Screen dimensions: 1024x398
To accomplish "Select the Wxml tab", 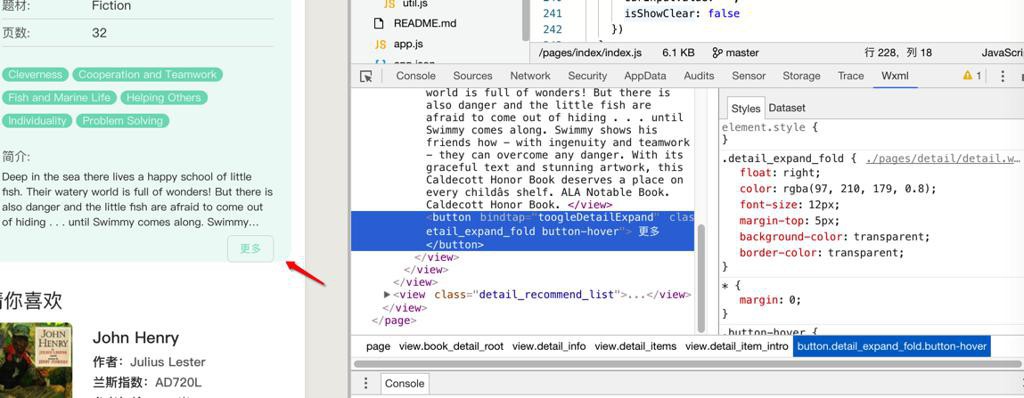I will pos(895,76).
